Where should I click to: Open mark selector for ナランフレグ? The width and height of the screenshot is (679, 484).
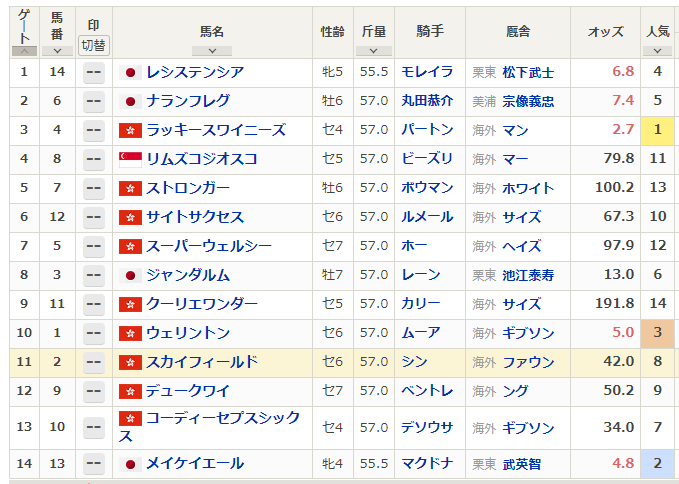tap(94, 102)
